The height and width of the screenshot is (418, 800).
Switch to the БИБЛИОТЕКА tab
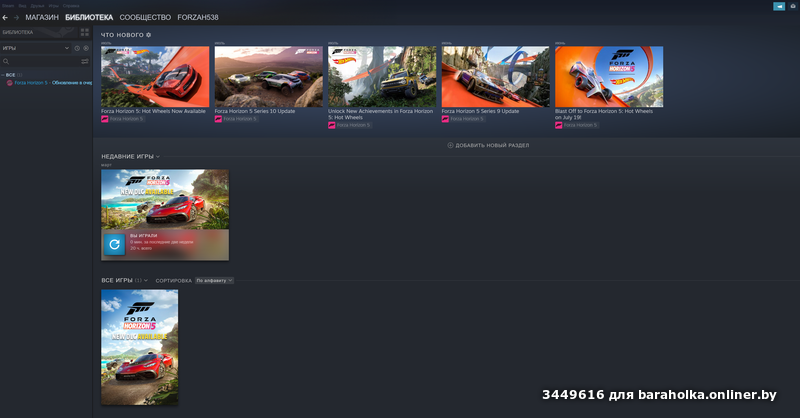point(89,17)
